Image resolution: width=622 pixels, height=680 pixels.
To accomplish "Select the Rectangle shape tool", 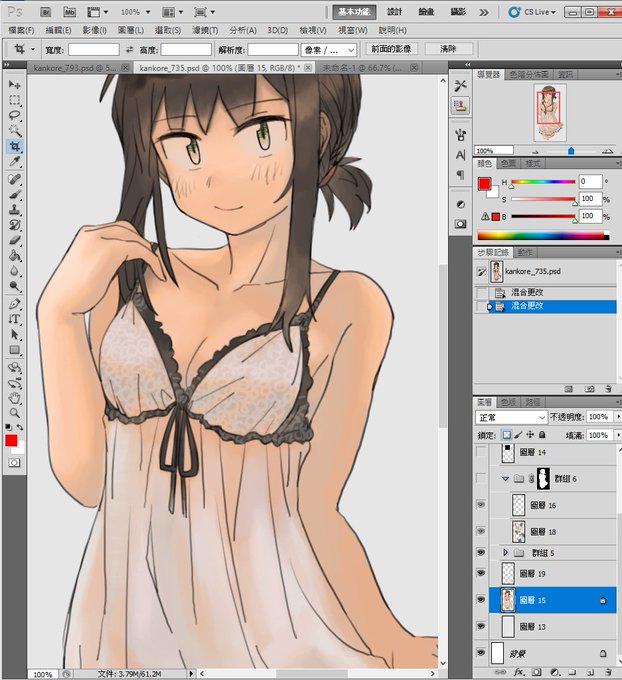I will click(14, 350).
